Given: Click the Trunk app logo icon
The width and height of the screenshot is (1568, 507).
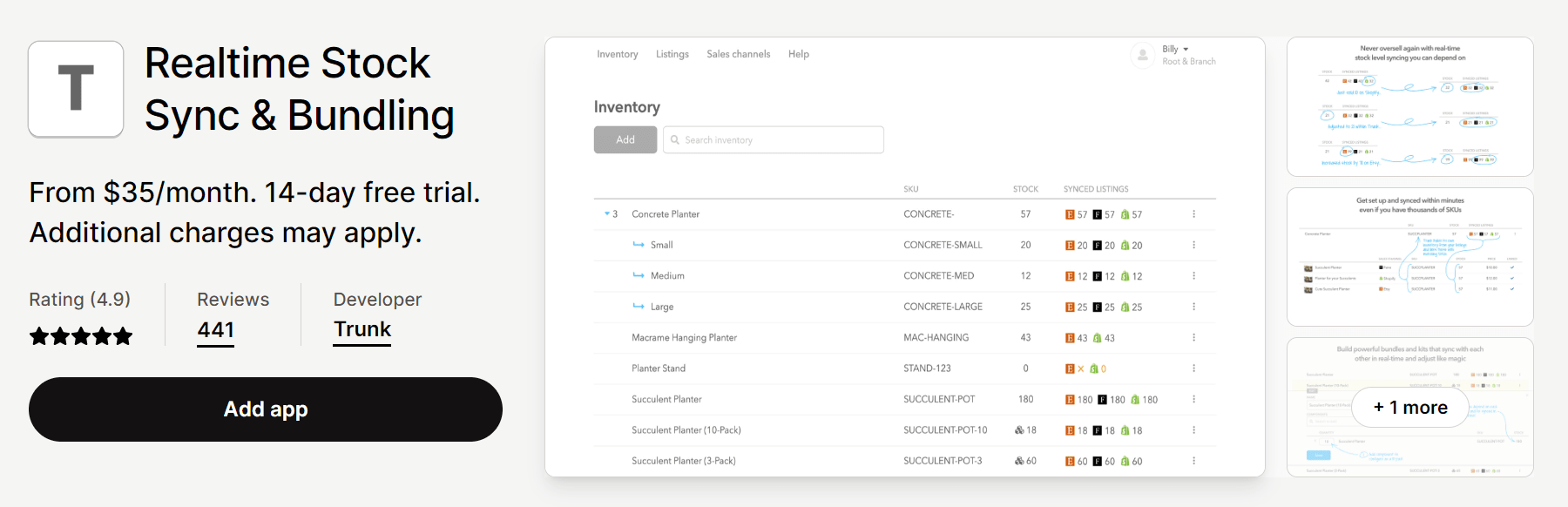Looking at the screenshot, I should (76, 89).
